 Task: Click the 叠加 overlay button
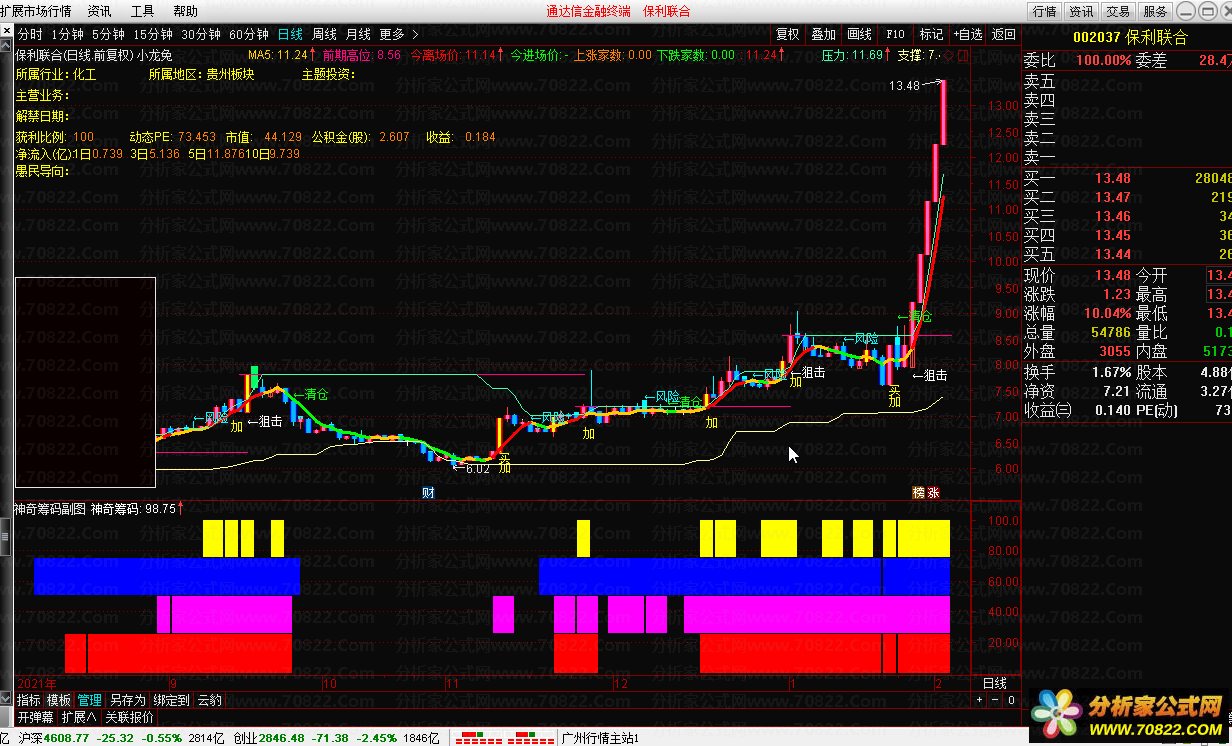[824, 34]
